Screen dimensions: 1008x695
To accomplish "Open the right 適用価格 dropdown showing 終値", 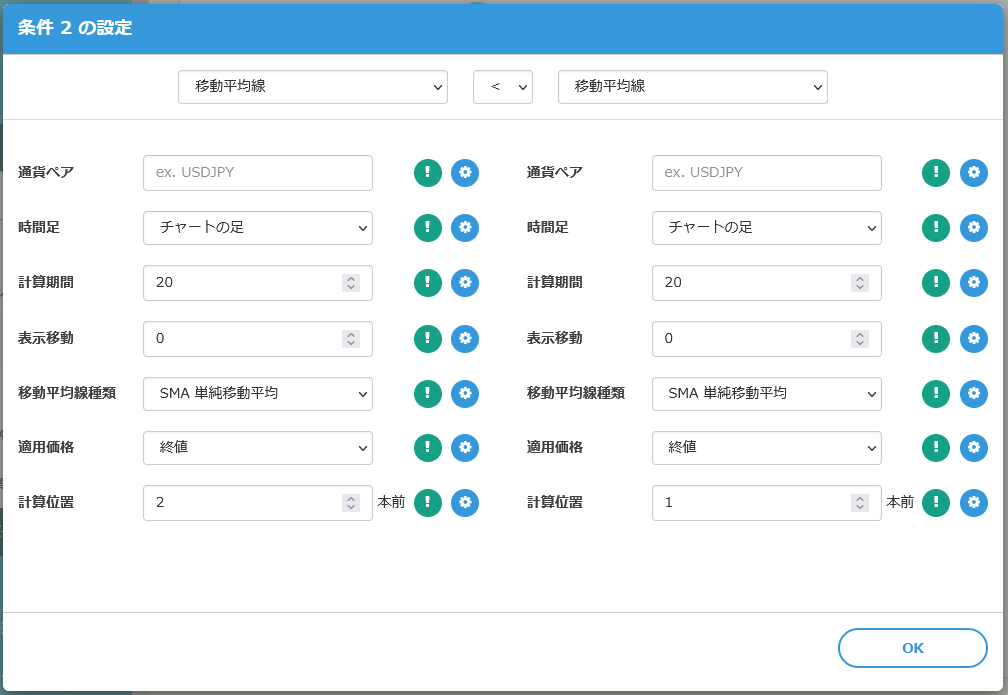I will [x=766, y=448].
